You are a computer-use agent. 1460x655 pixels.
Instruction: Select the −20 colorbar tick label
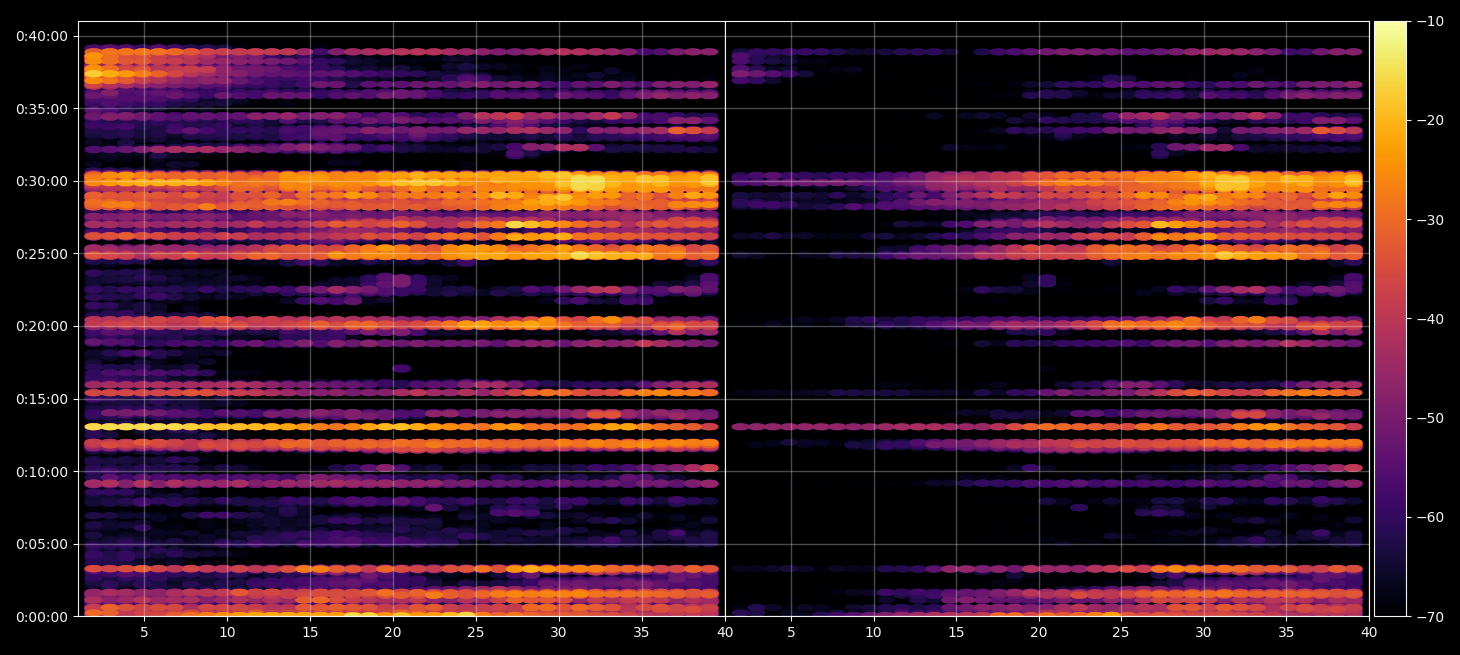tap(1427, 120)
